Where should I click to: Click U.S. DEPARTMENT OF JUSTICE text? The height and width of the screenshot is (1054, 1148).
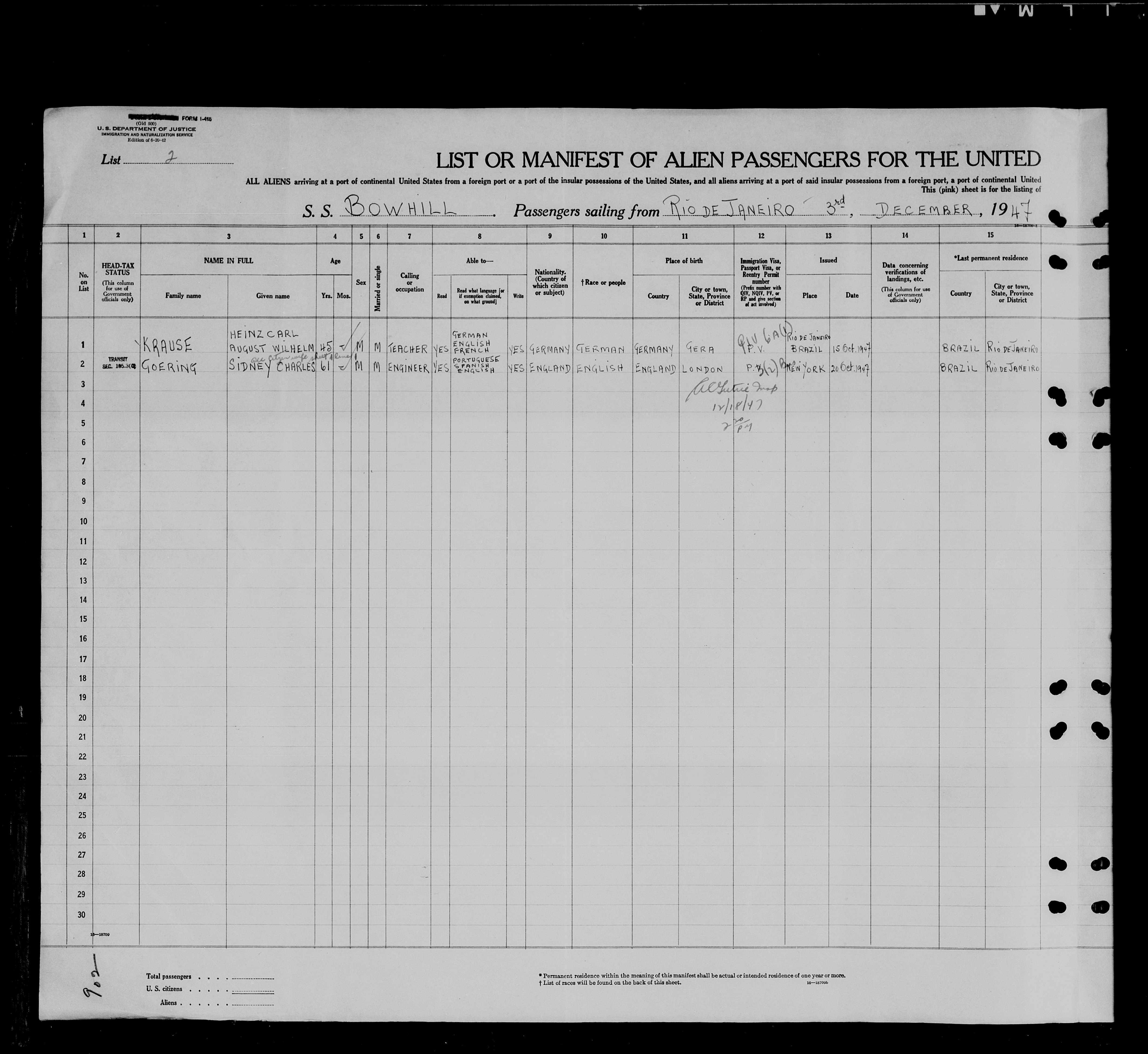click(x=146, y=130)
